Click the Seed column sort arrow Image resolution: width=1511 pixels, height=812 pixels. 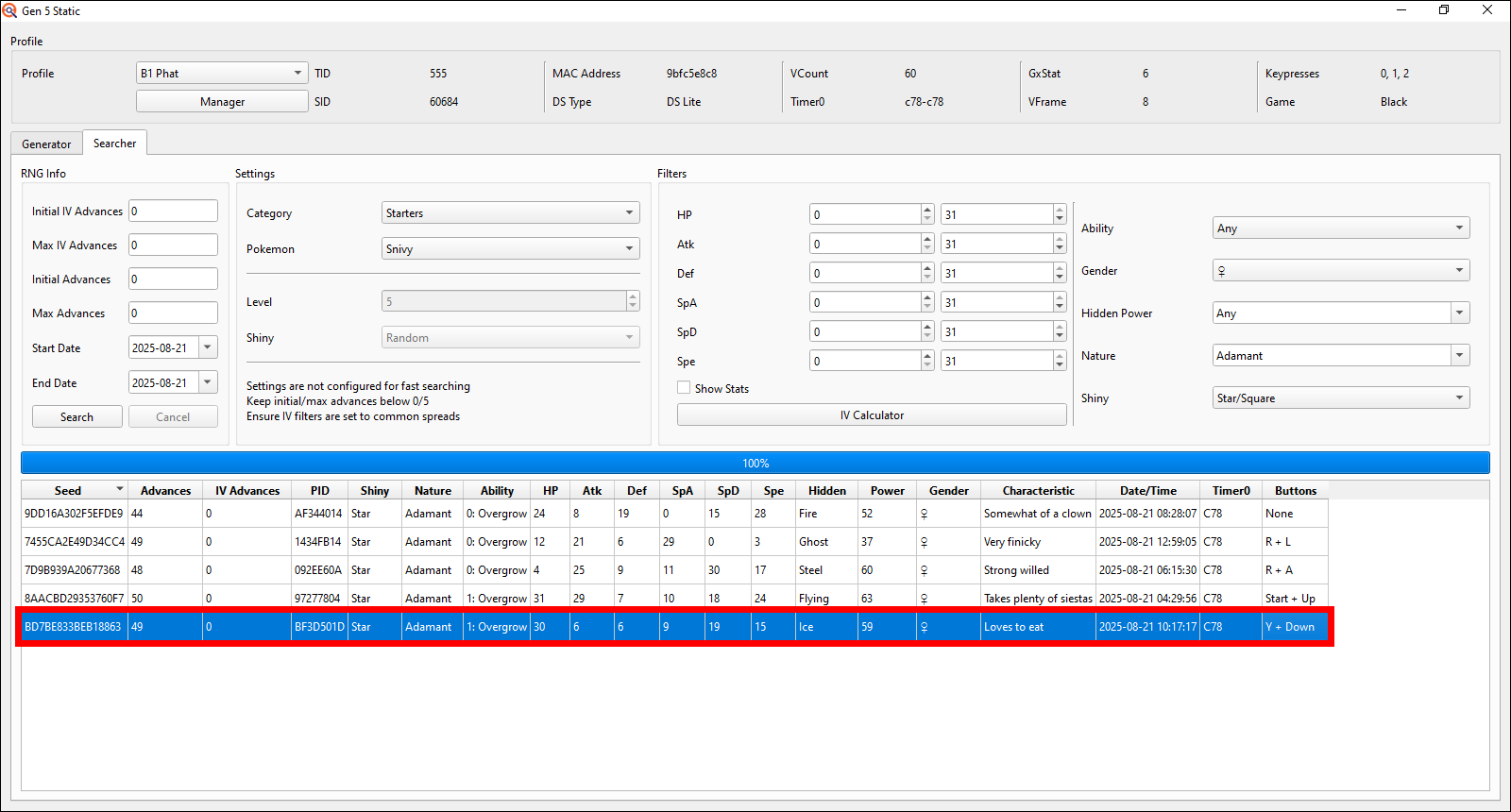(x=120, y=489)
